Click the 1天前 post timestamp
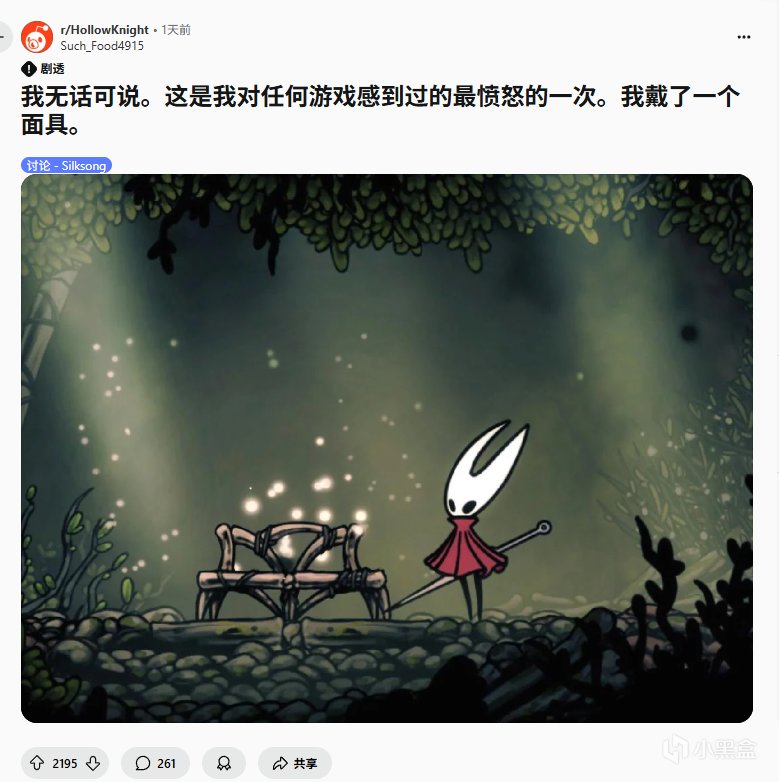The width and height of the screenshot is (779, 782). (x=176, y=30)
